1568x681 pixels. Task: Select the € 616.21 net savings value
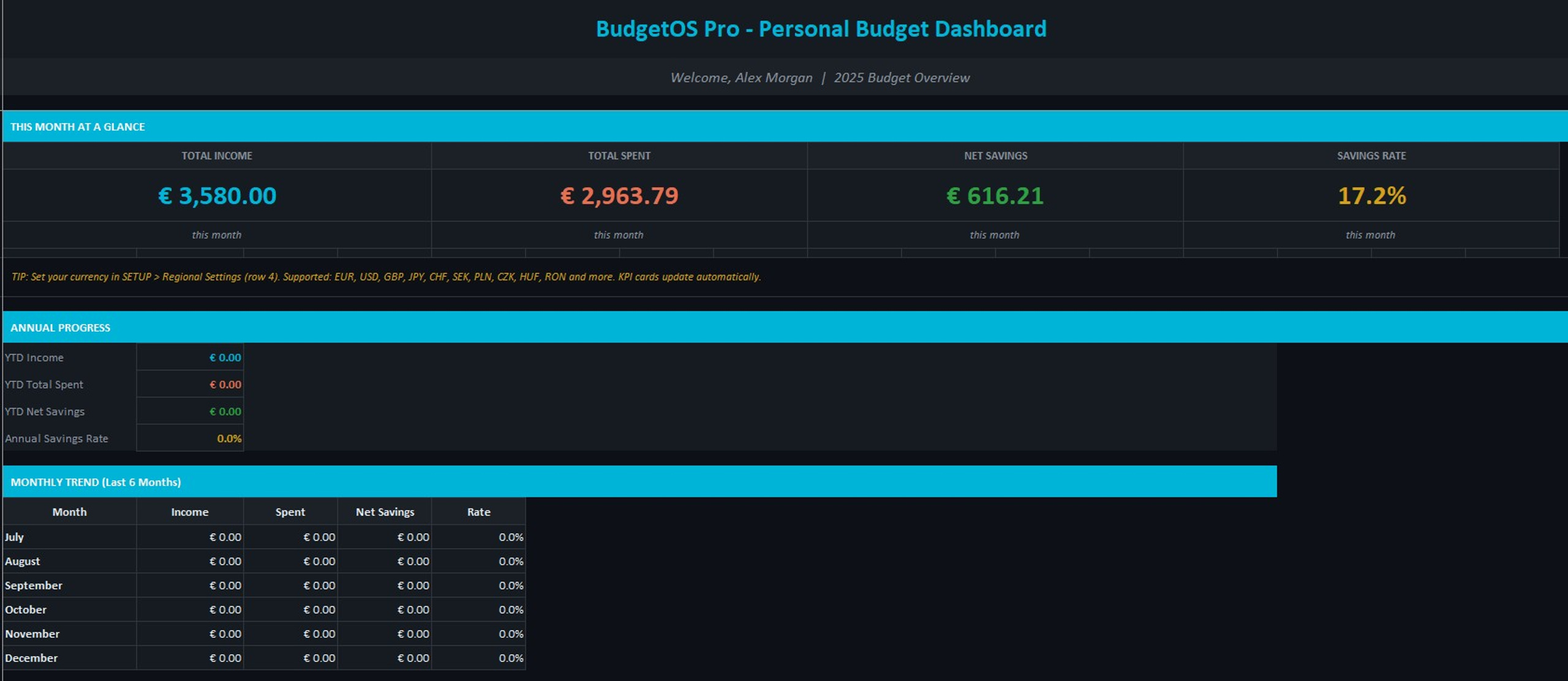pos(995,195)
